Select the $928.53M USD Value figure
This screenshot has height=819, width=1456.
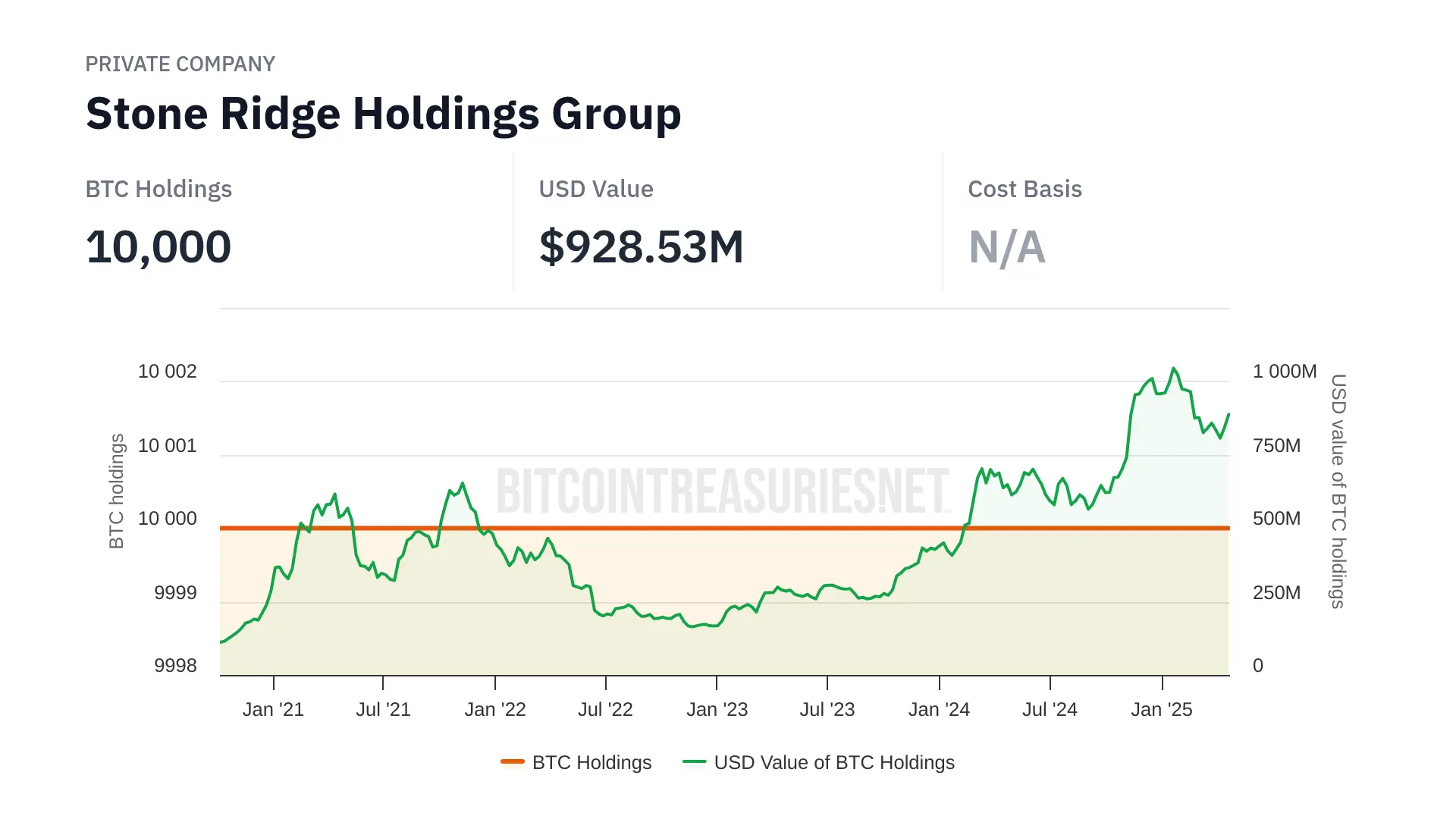pos(641,247)
